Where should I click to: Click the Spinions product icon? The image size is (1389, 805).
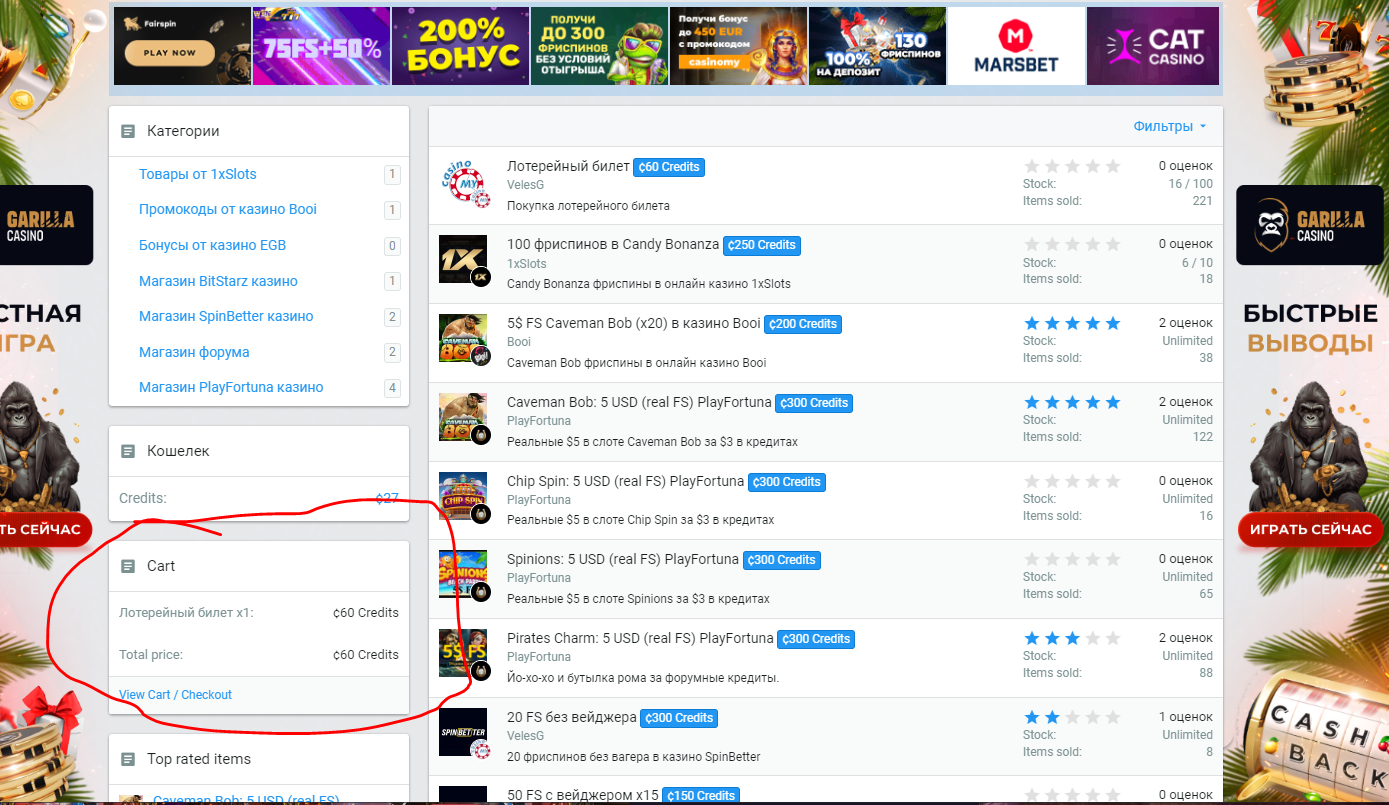pyautogui.click(x=463, y=575)
